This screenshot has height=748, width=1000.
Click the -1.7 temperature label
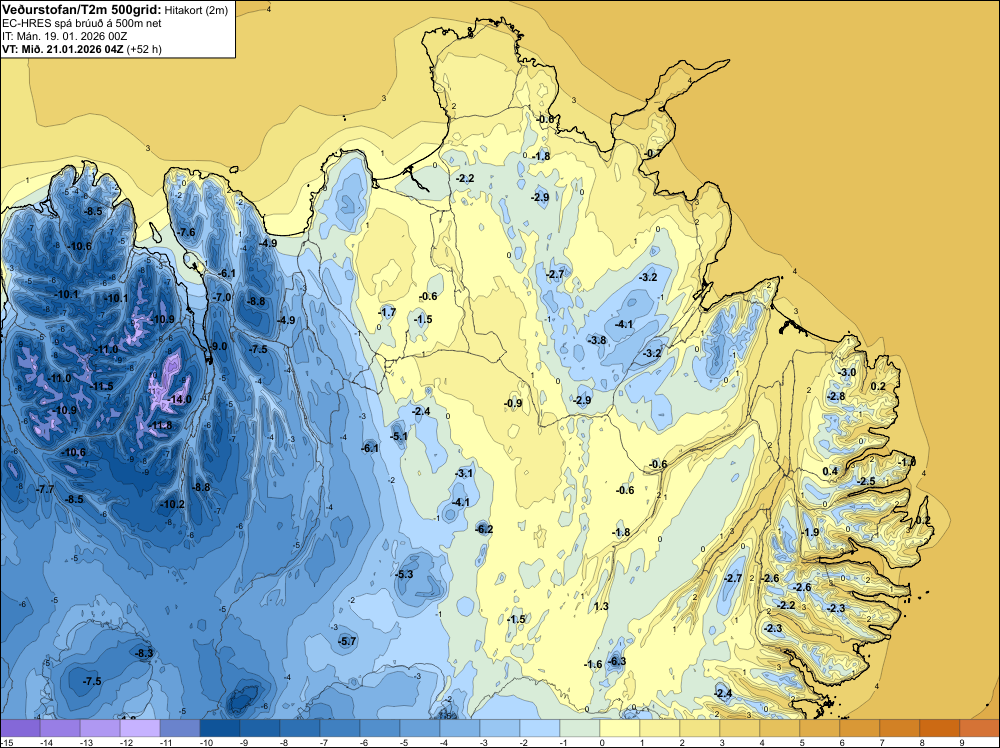pos(388,312)
